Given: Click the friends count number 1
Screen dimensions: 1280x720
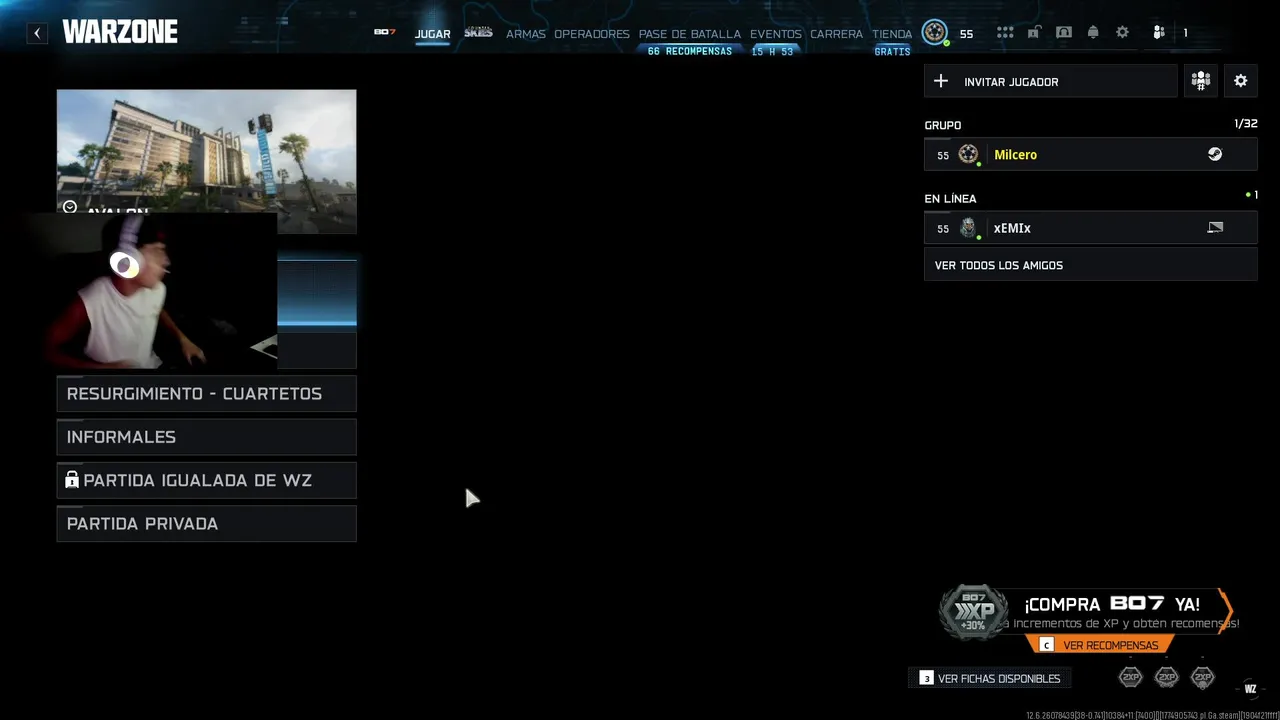Looking at the screenshot, I should pyautogui.click(x=1186, y=34).
